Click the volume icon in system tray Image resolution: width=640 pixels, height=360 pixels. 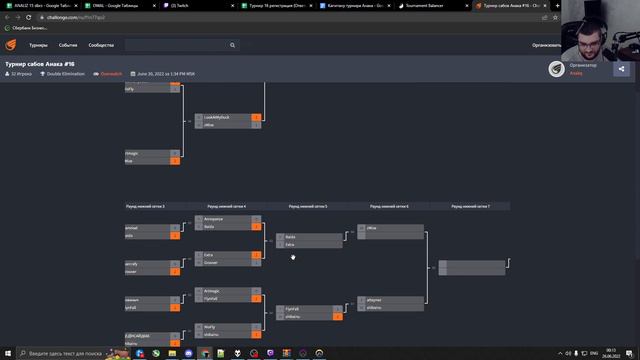click(568, 353)
